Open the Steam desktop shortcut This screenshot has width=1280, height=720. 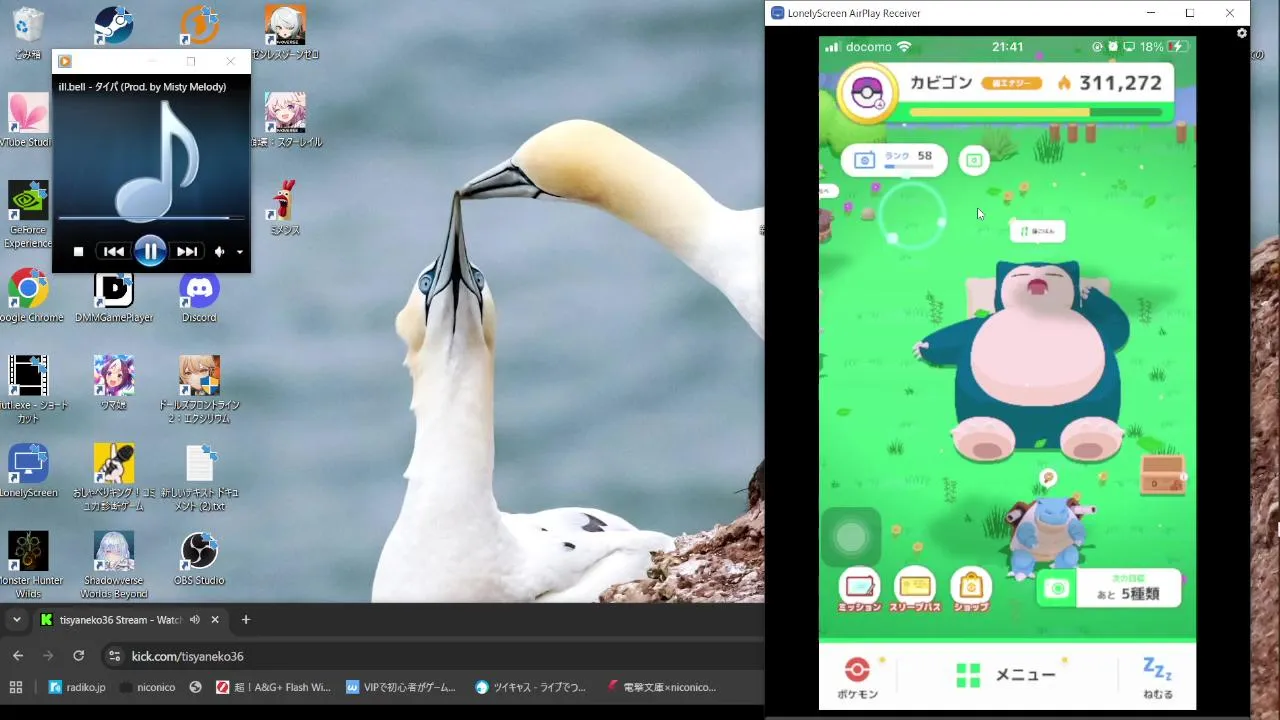pyautogui.click(x=114, y=26)
